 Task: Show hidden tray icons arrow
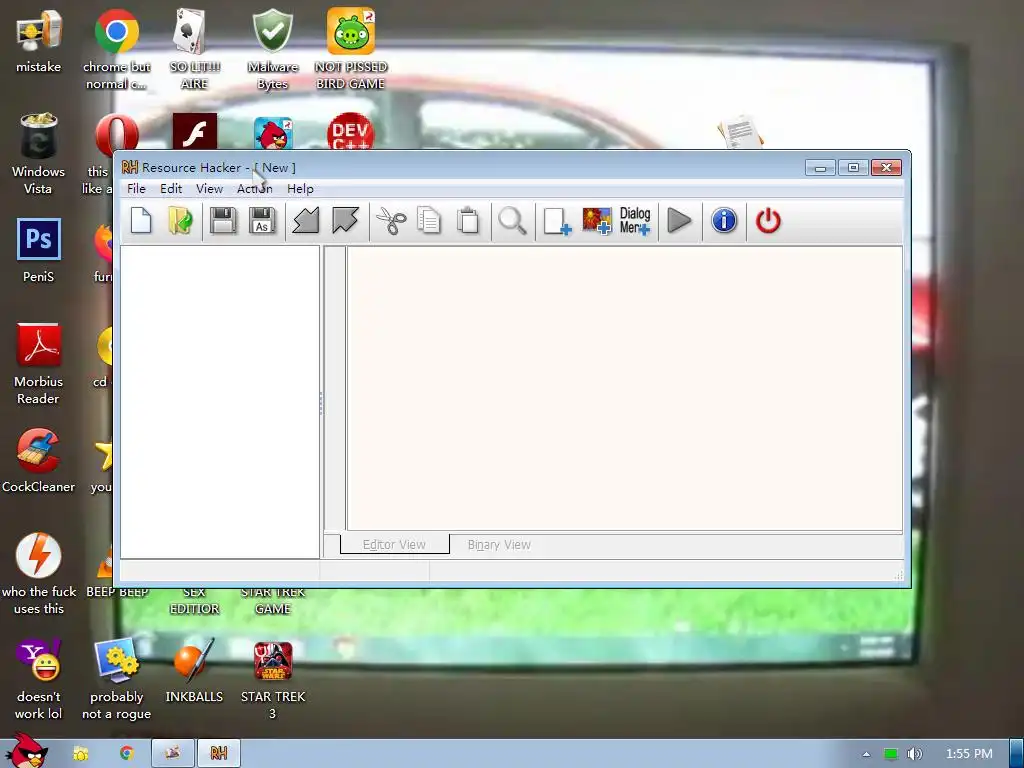pyautogui.click(x=867, y=754)
